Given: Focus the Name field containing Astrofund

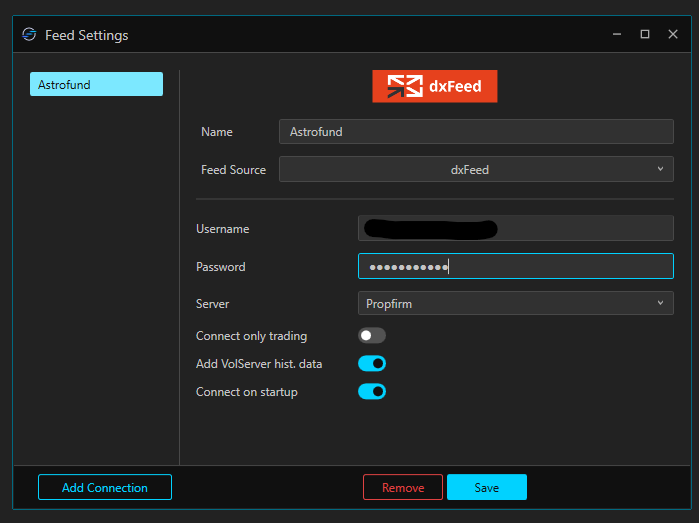Looking at the screenshot, I should pos(475,132).
